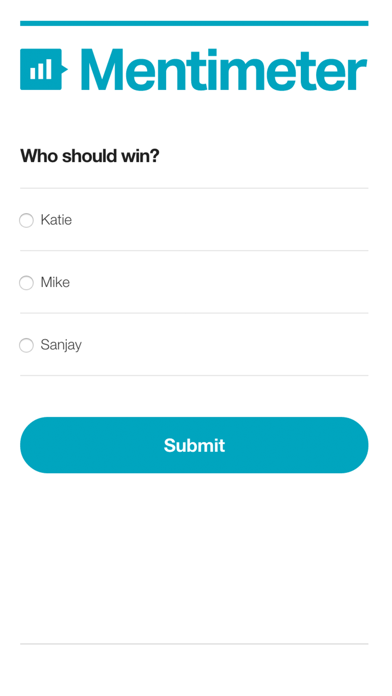Click the Sanjay option label

click(61, 345)
